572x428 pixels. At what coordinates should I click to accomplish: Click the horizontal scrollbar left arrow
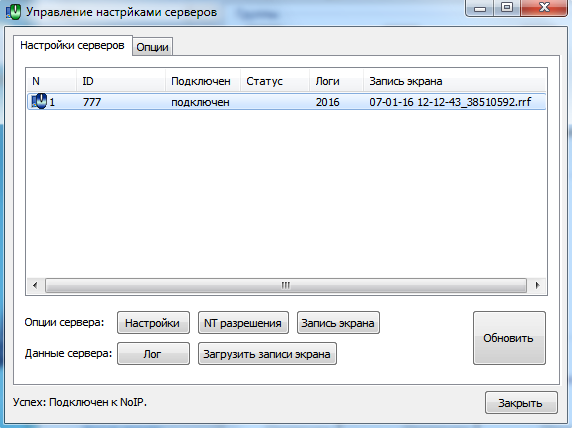coord(35,285)
